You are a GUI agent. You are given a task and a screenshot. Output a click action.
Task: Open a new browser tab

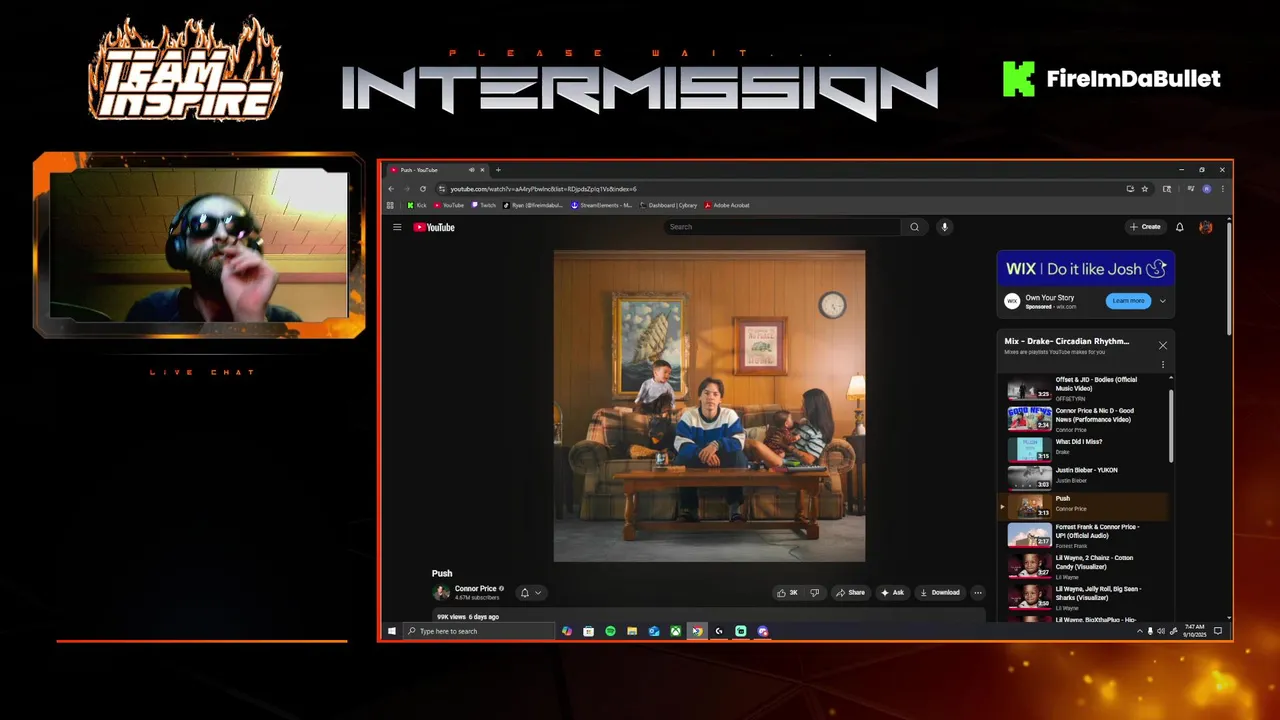click(x=498, y=170)
